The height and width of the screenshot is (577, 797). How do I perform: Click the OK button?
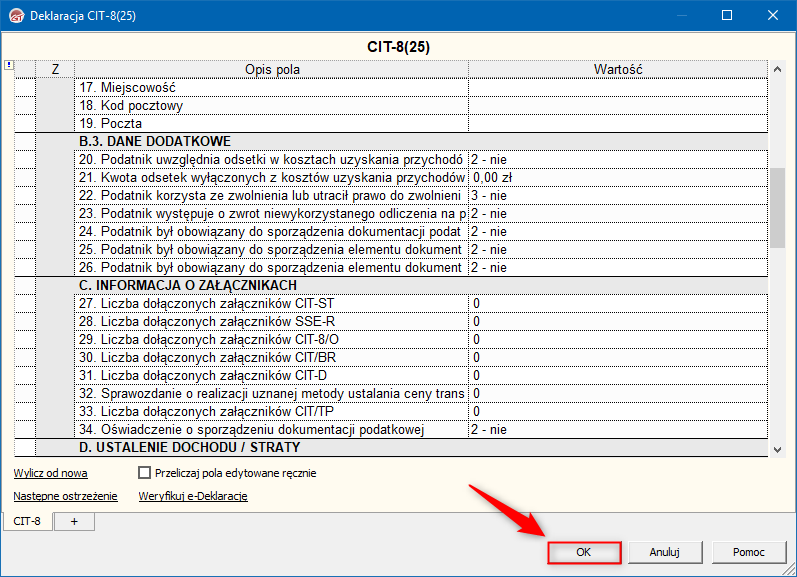click(584, 552)
